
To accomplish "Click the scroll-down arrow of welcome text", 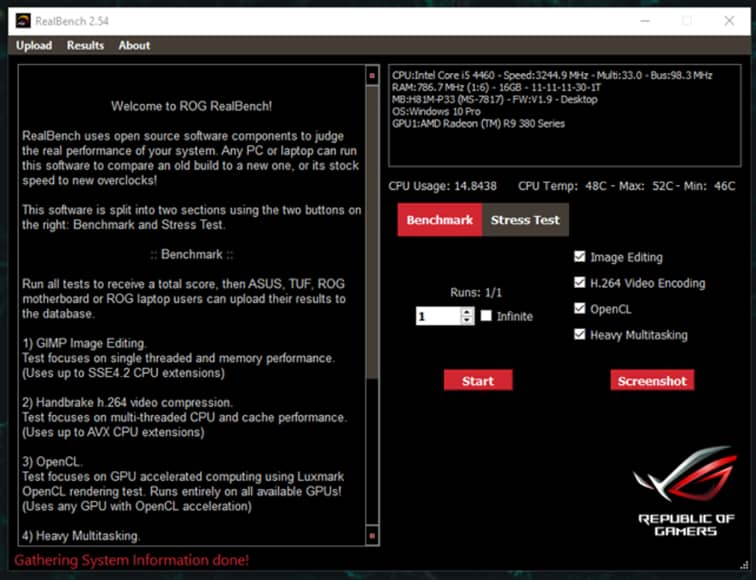I will click(372, 535).
